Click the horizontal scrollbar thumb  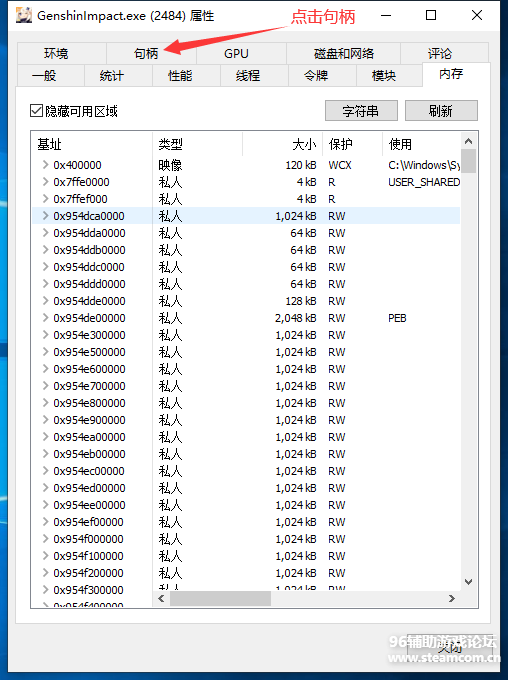point(220,598)
